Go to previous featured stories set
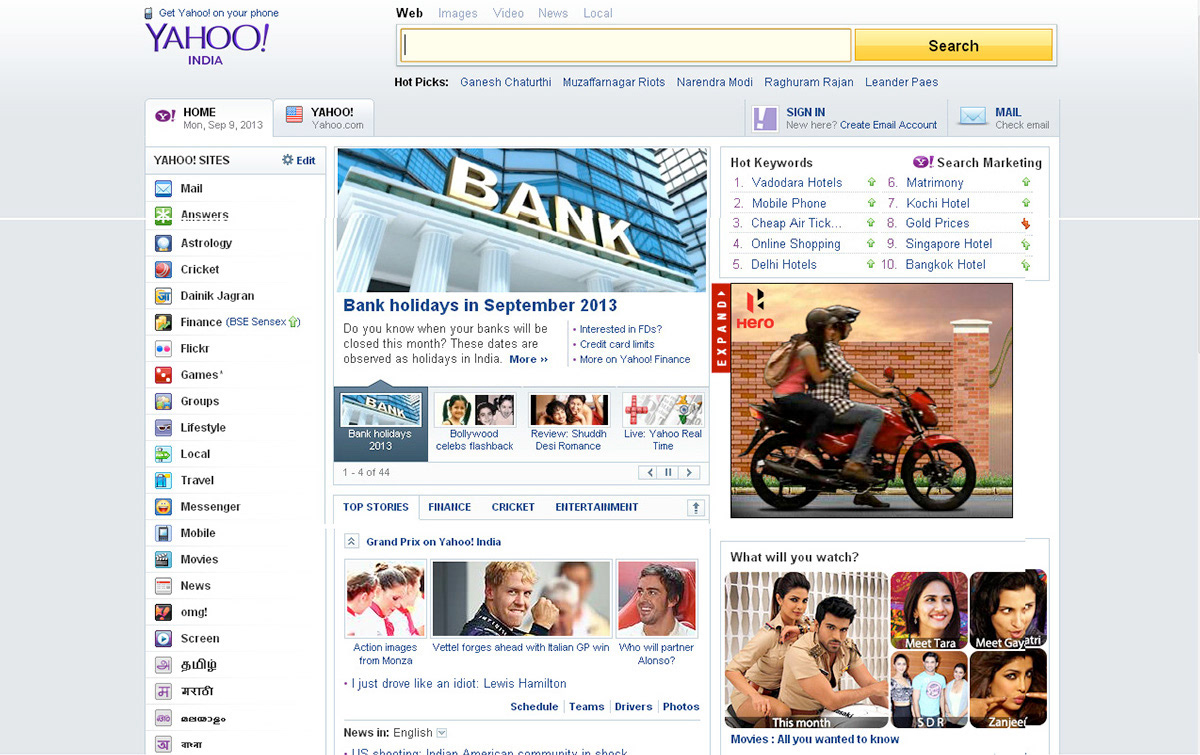The image size is (1200, 755). [x=649, y=472]
